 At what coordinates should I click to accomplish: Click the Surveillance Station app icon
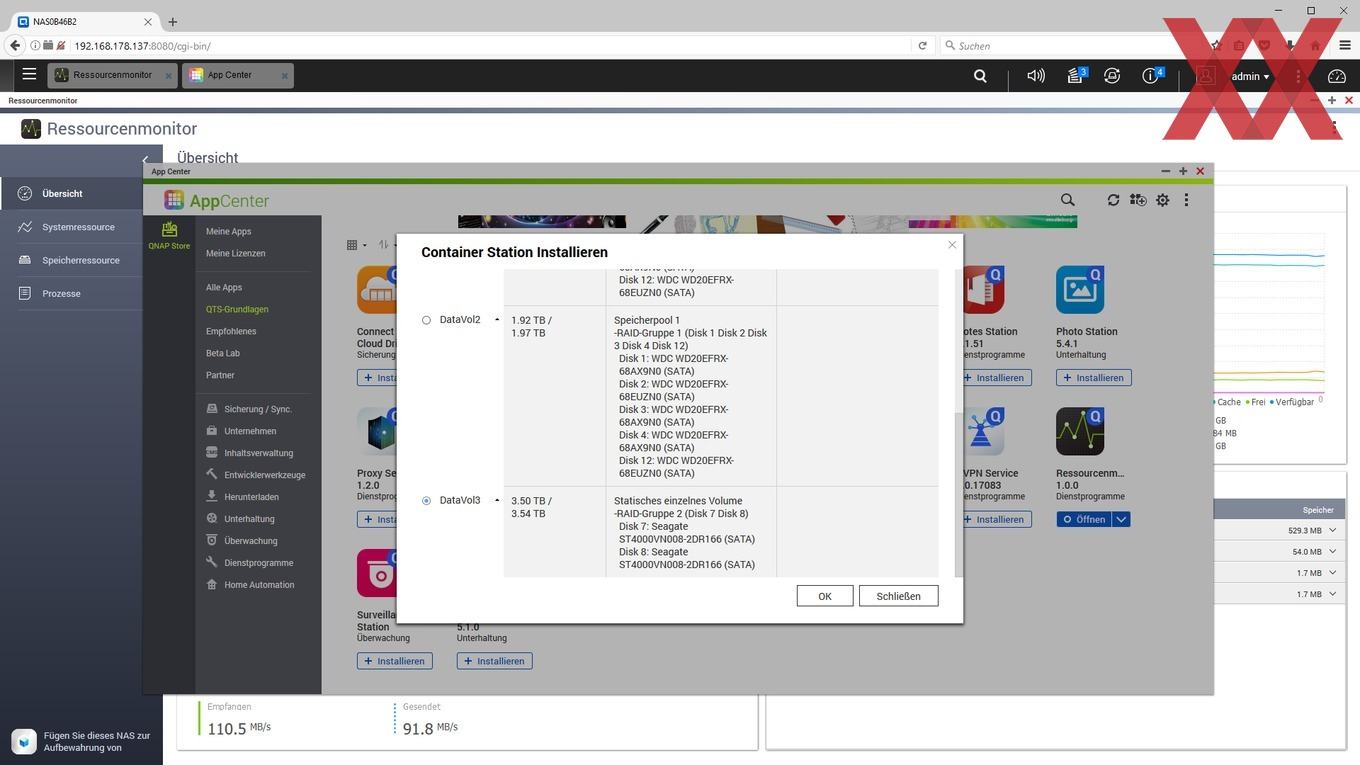tap(377, 573)
